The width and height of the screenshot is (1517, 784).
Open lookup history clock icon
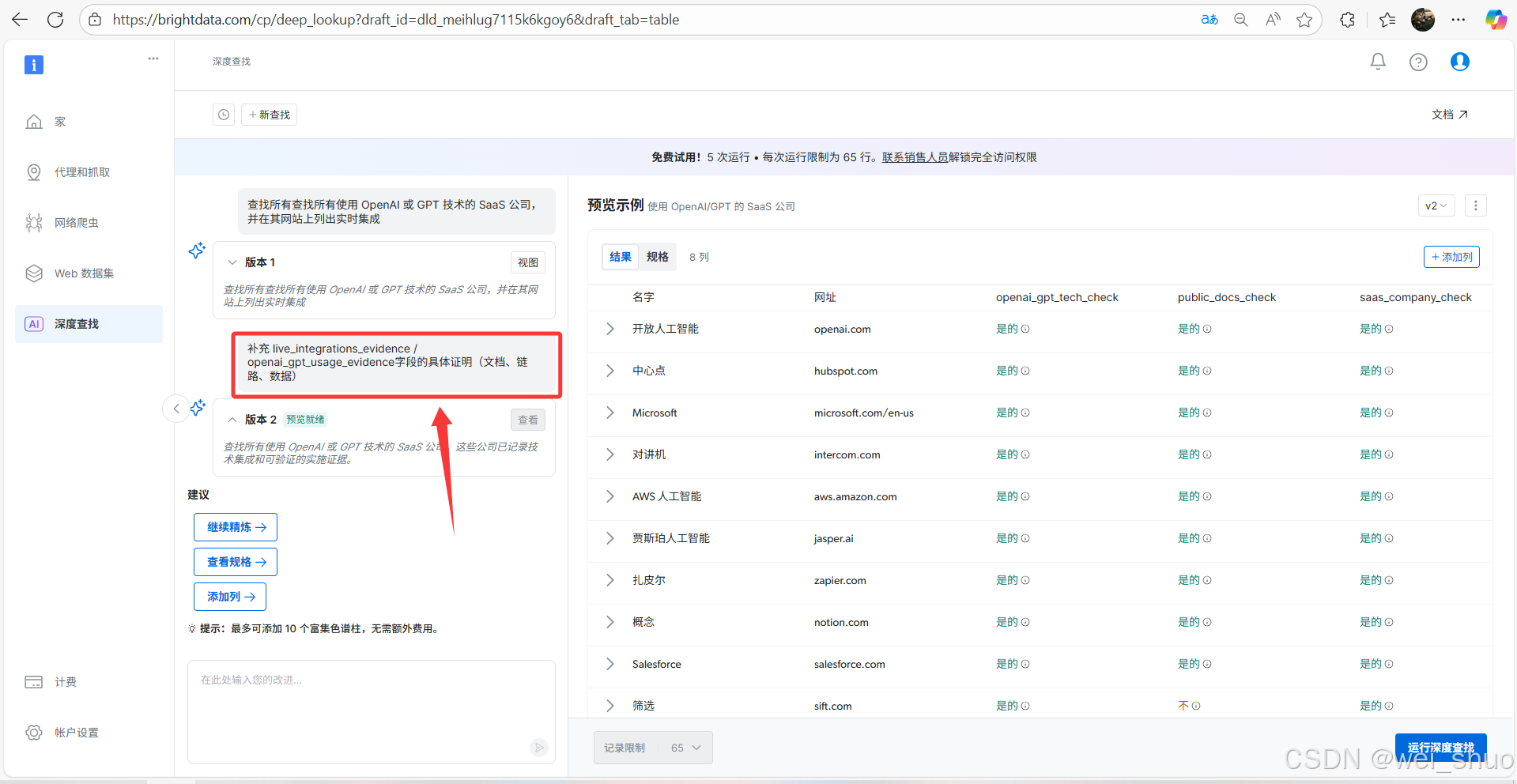(224, 115)
